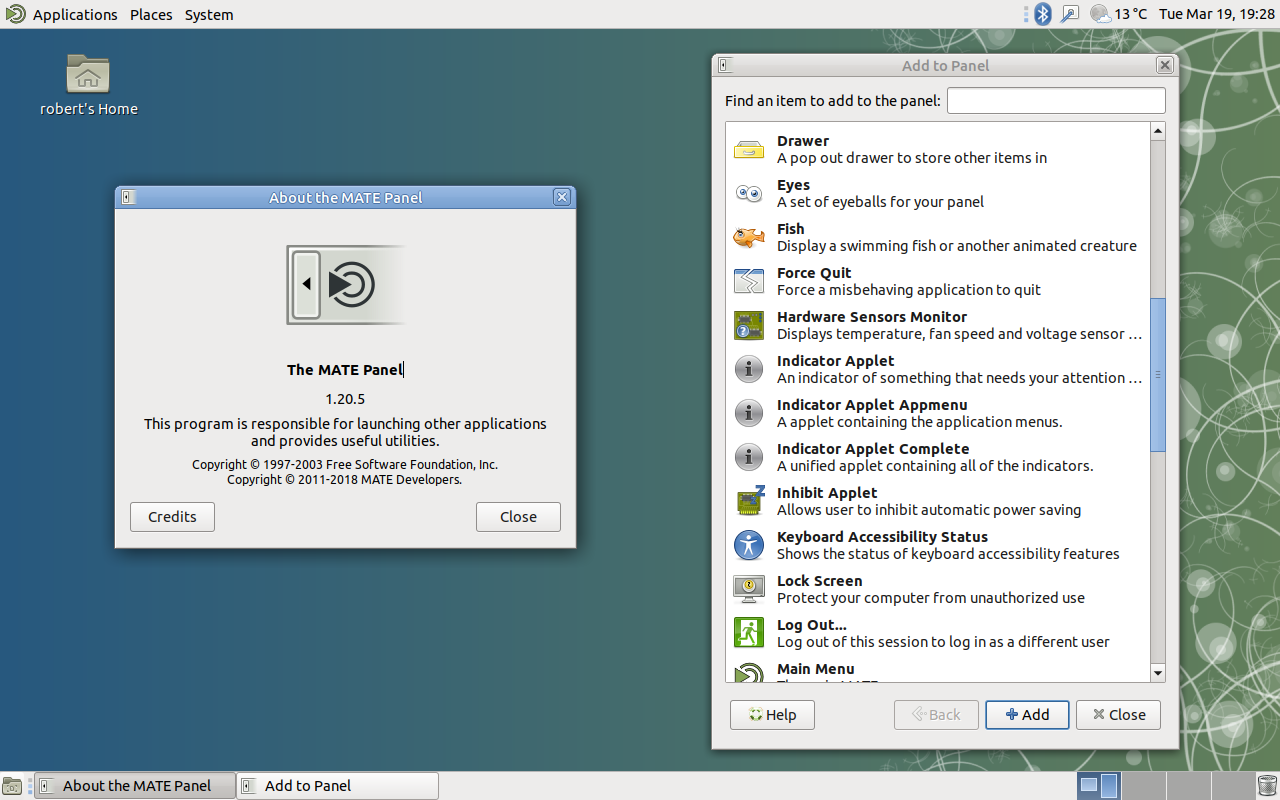Switch to Add to Panel taskbar entry

338,786
